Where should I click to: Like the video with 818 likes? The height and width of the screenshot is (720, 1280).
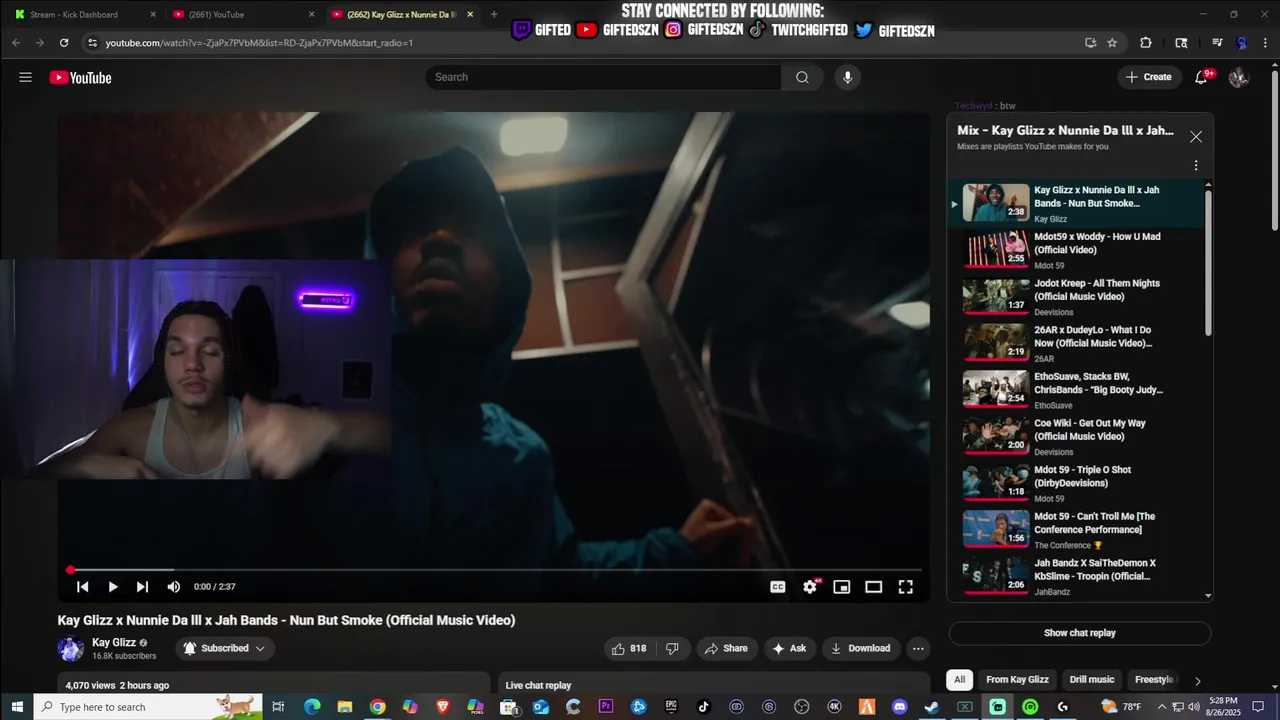click(x=629, y=648)
